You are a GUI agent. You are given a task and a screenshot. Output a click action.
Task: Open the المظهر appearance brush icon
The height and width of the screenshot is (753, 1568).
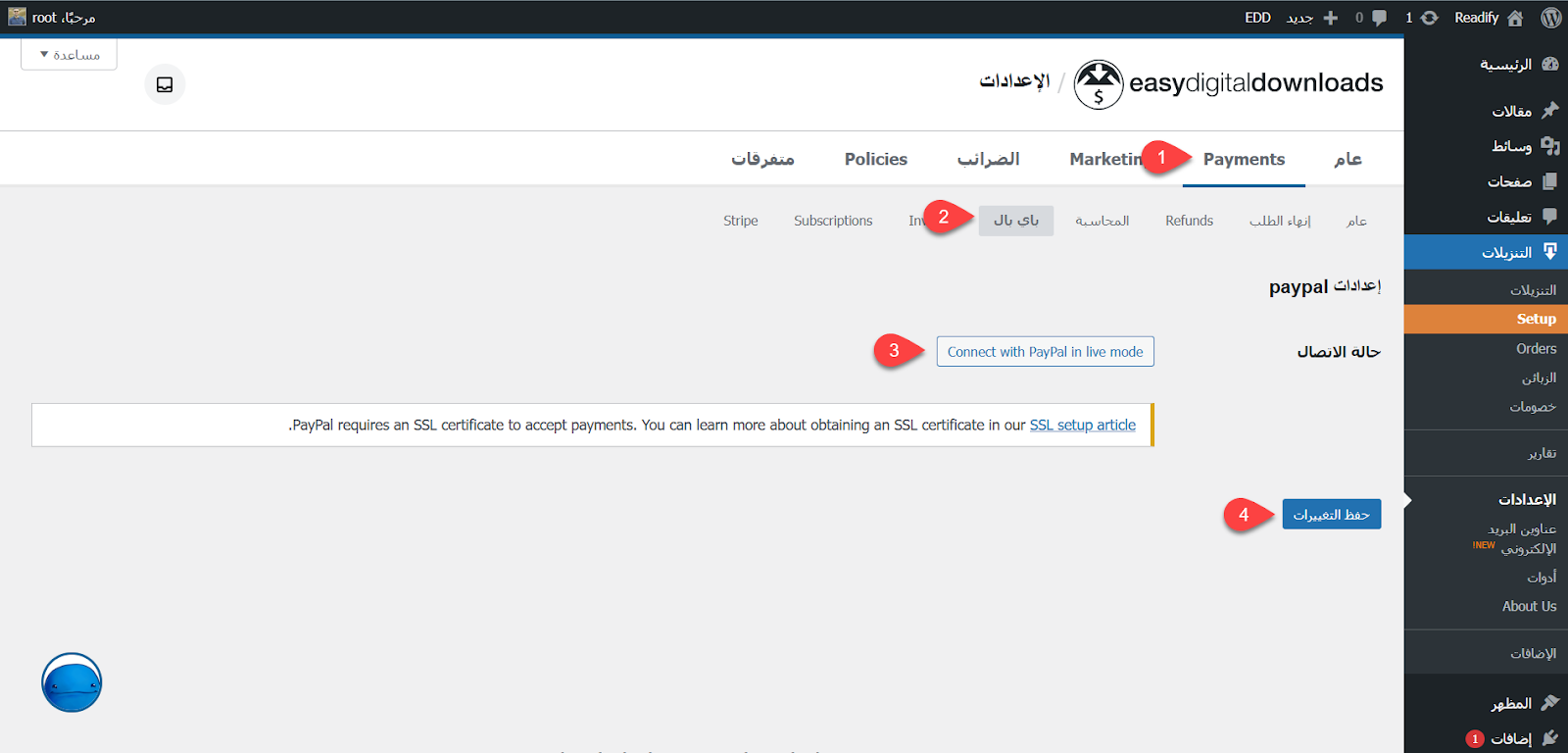pos(1550,703)
